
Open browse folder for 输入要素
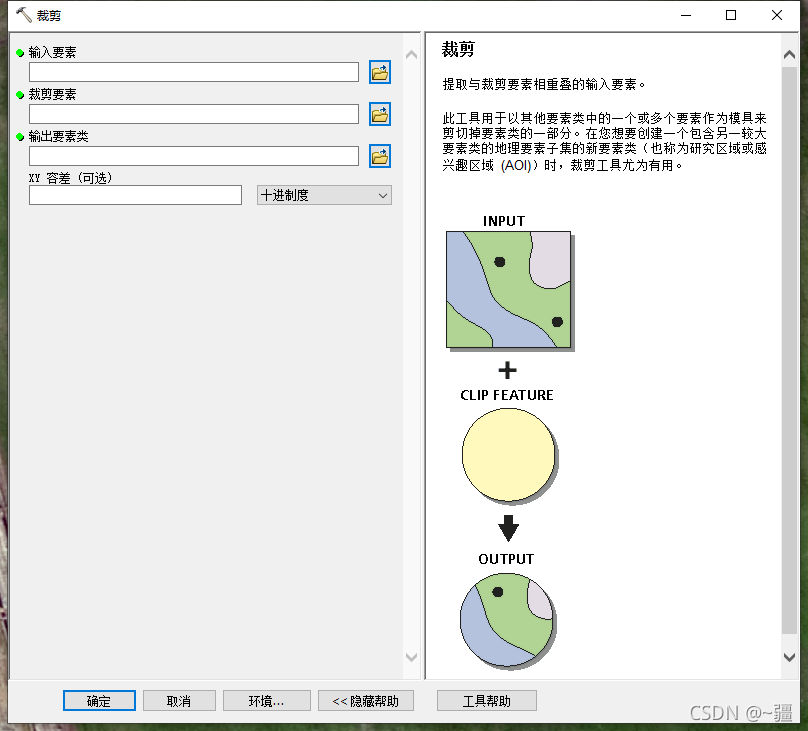(380, 72)
